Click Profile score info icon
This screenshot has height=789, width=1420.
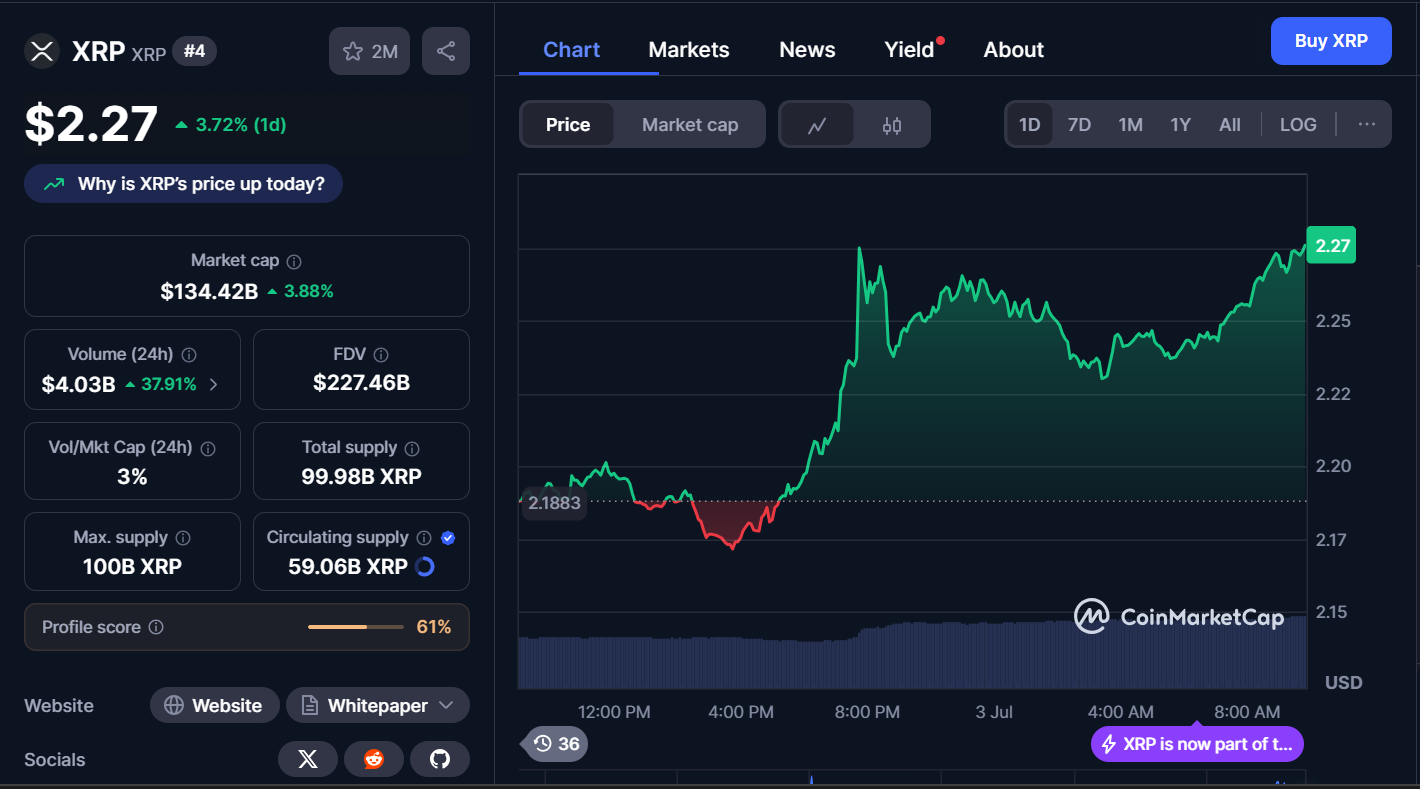pos(156,627)
